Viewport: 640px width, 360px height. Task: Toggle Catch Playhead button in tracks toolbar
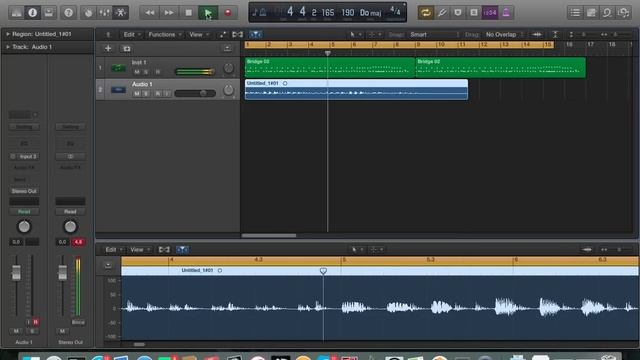point(256,35)
